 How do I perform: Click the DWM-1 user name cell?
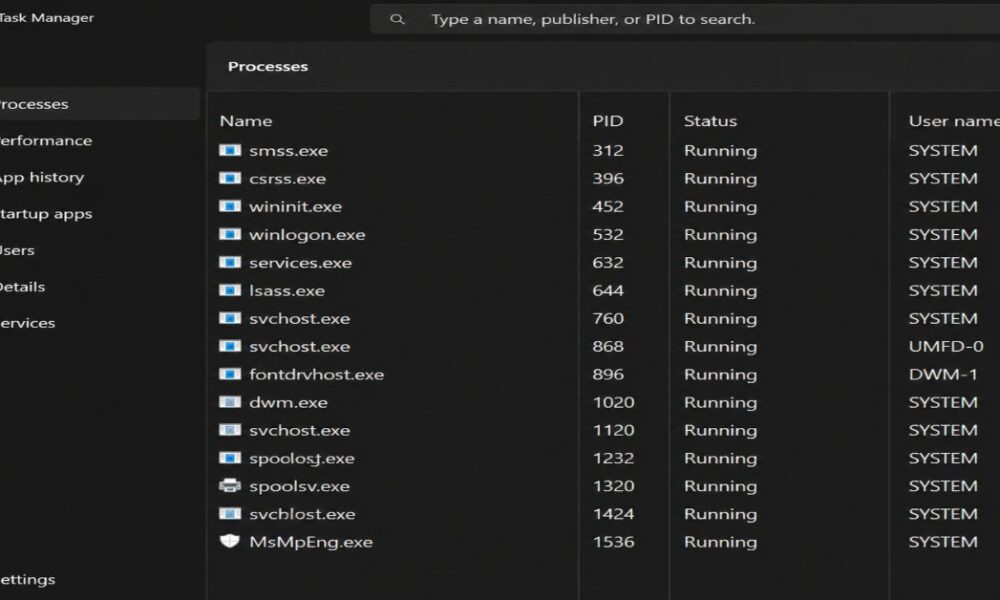pos(943,374)
